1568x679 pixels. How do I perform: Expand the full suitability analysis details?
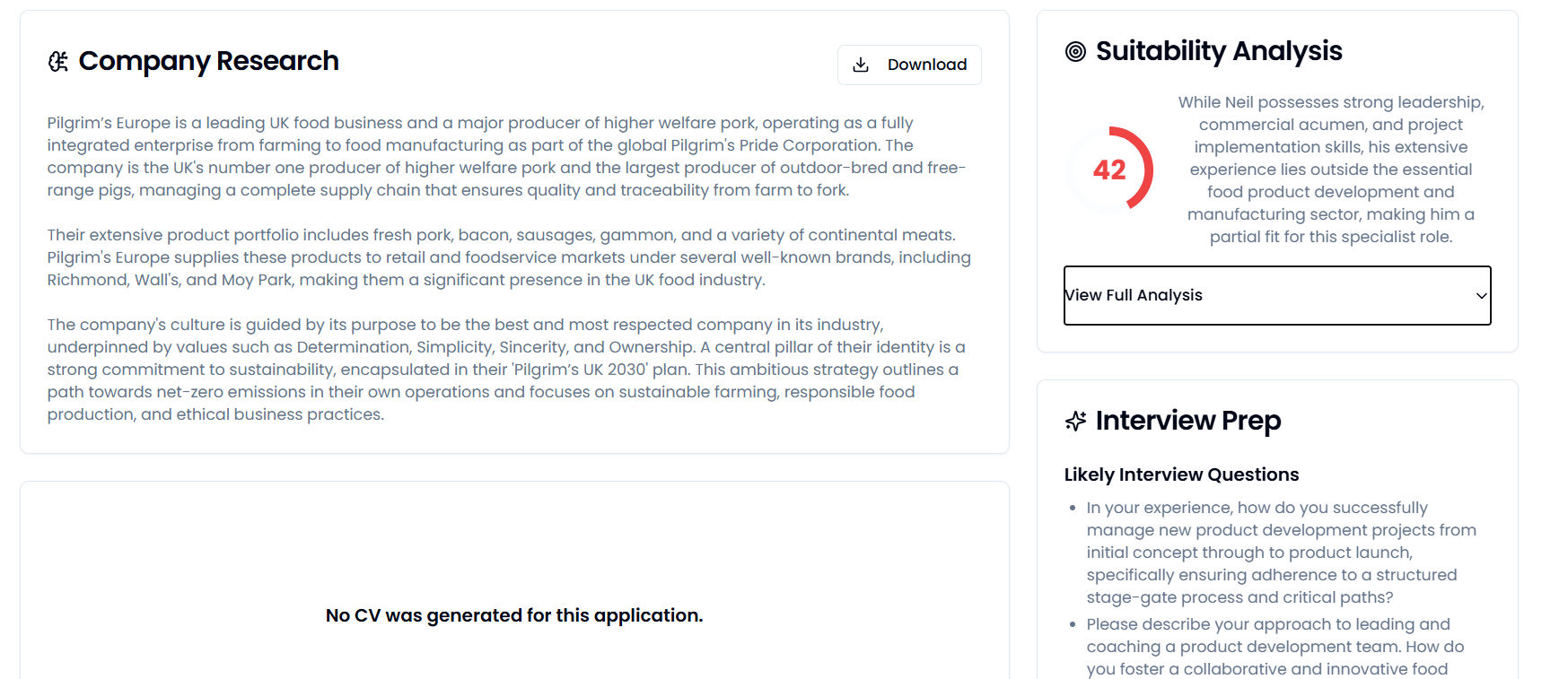(1276, 295)
